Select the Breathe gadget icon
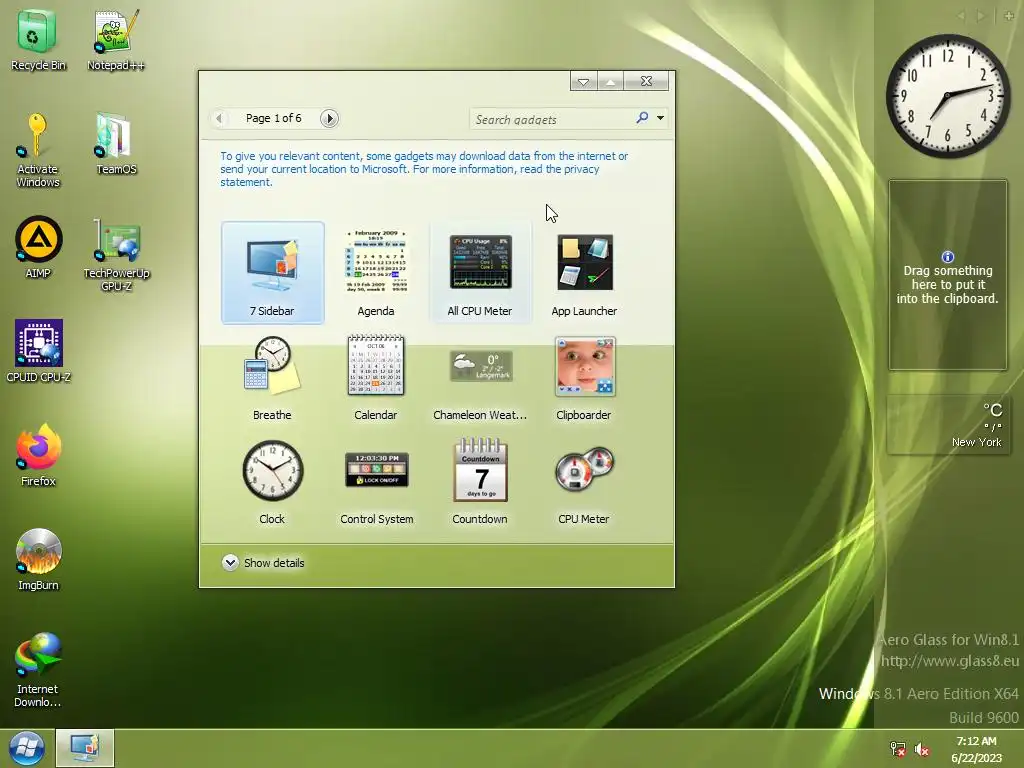Image resolution: width=1024 pixels, height=768 pixels. 272,366
